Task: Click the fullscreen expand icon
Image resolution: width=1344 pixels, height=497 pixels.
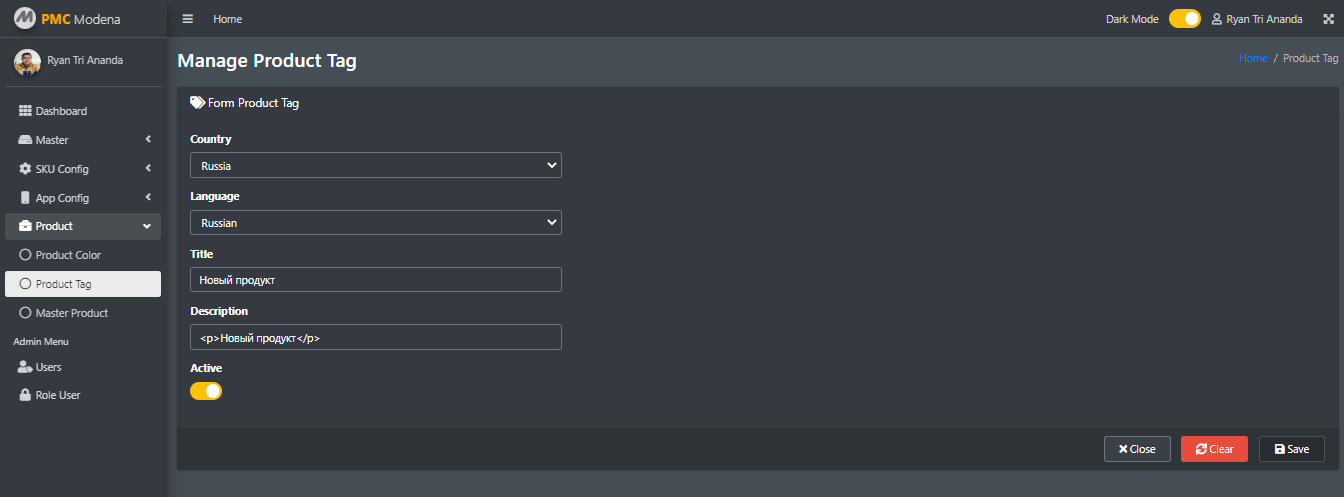Action: pos(1329,19)
